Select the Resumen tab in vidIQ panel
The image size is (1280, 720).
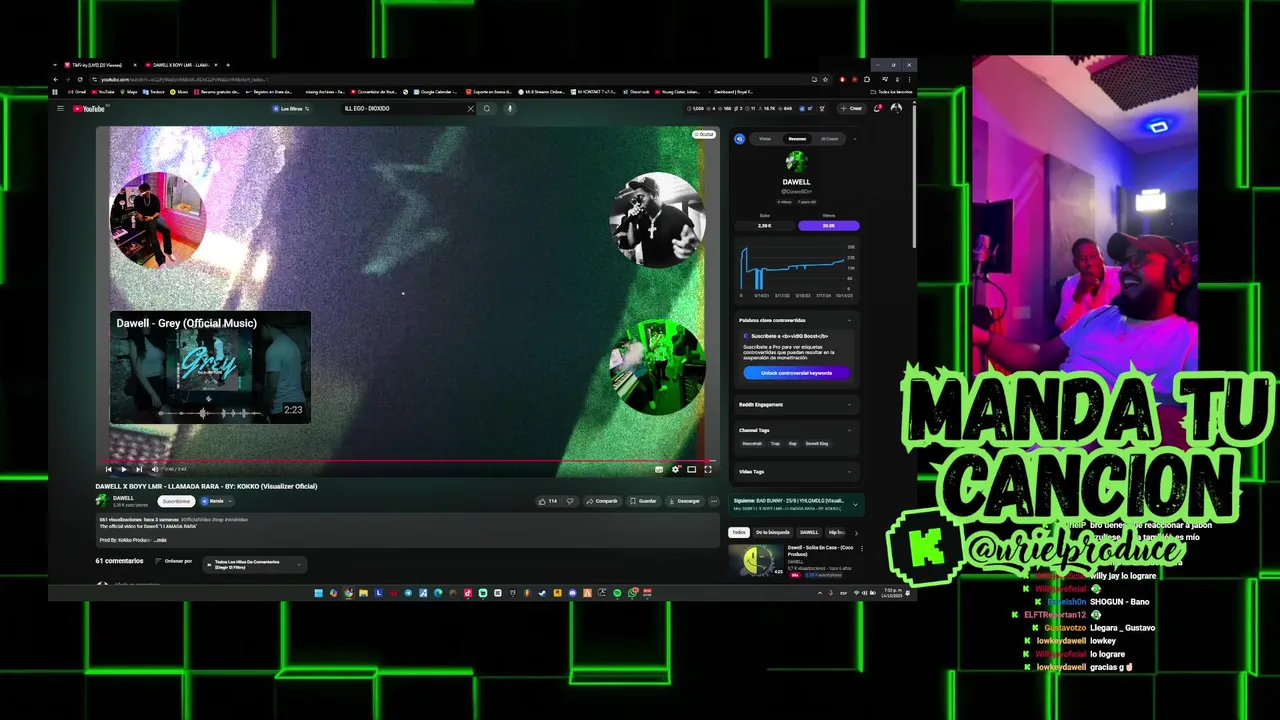[797, 139]
